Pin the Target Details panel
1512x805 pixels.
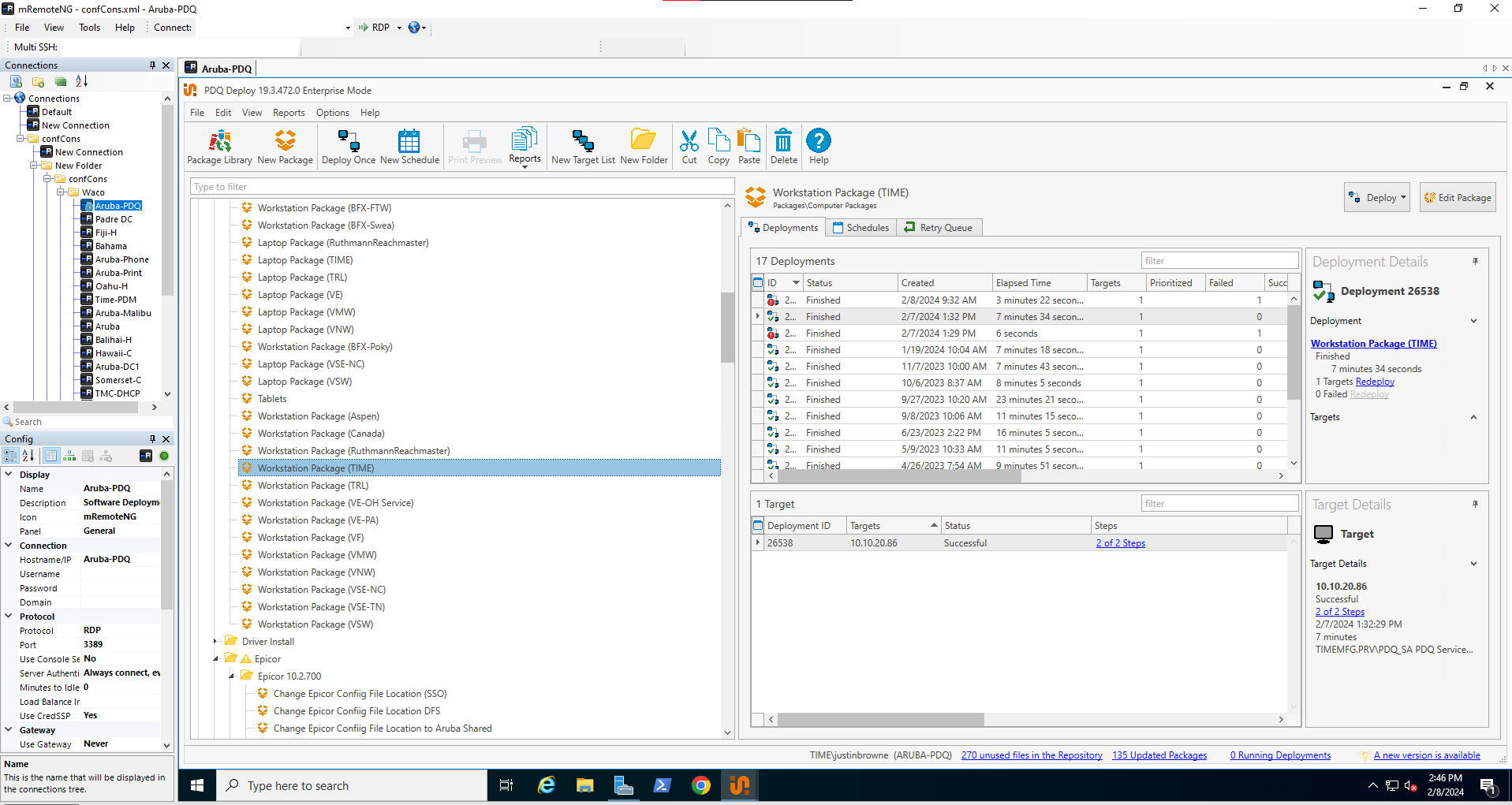coord(1475,504)
